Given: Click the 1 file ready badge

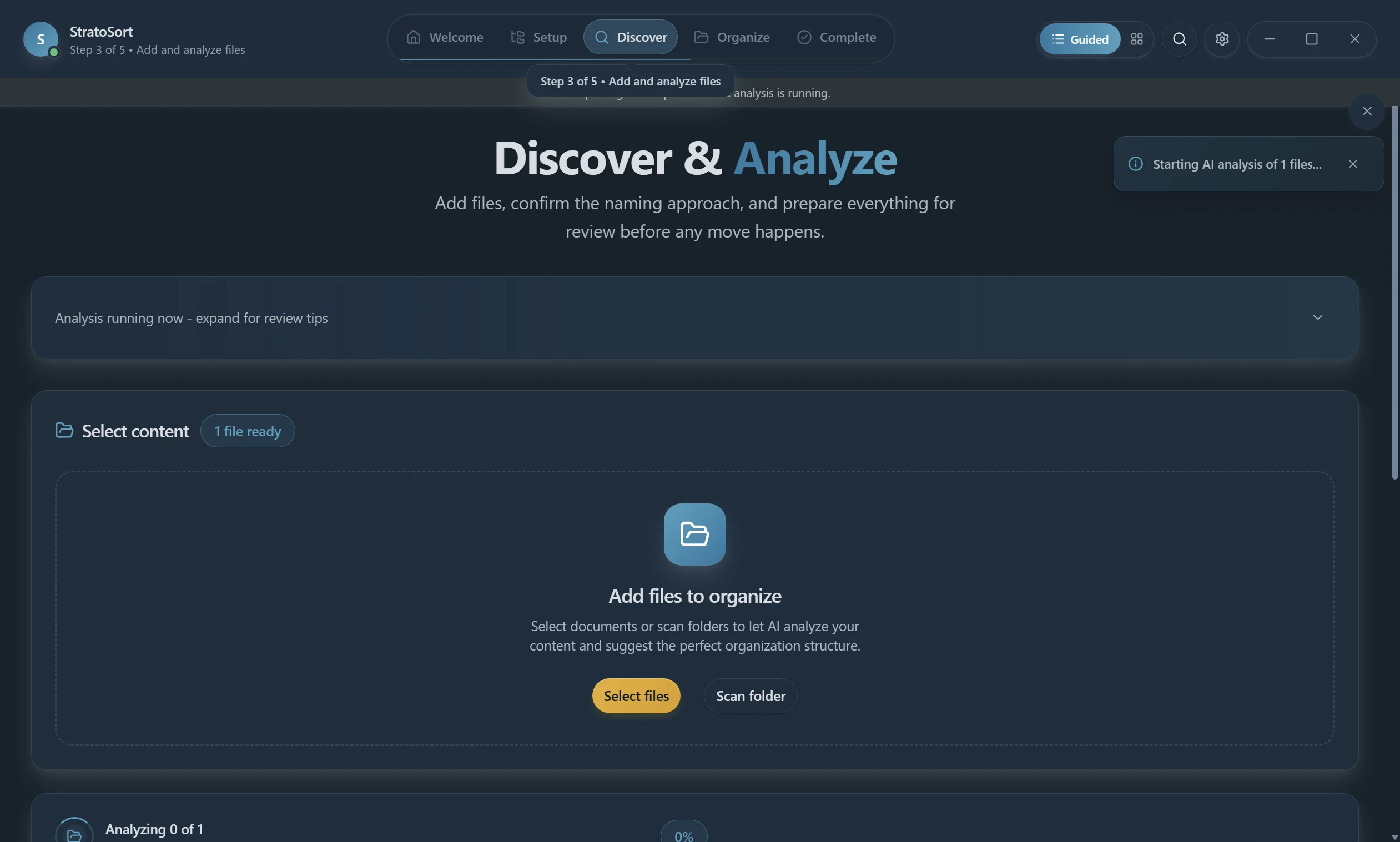Looking at the screenshot, I should coord(248,431).
